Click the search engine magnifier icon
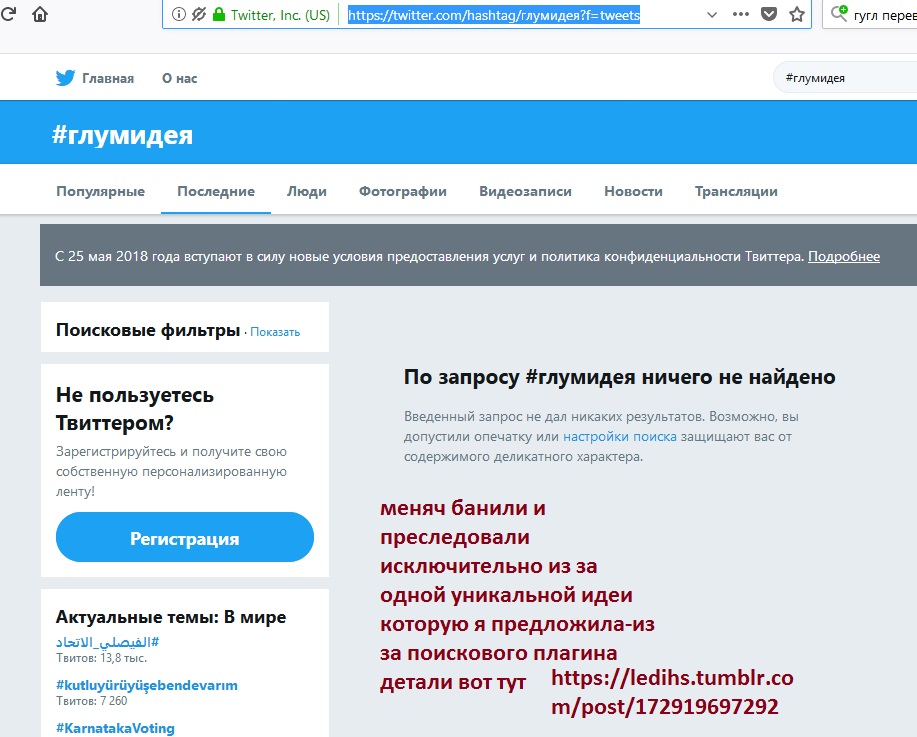Screen dimensions: 917x737 coord(839,13)
